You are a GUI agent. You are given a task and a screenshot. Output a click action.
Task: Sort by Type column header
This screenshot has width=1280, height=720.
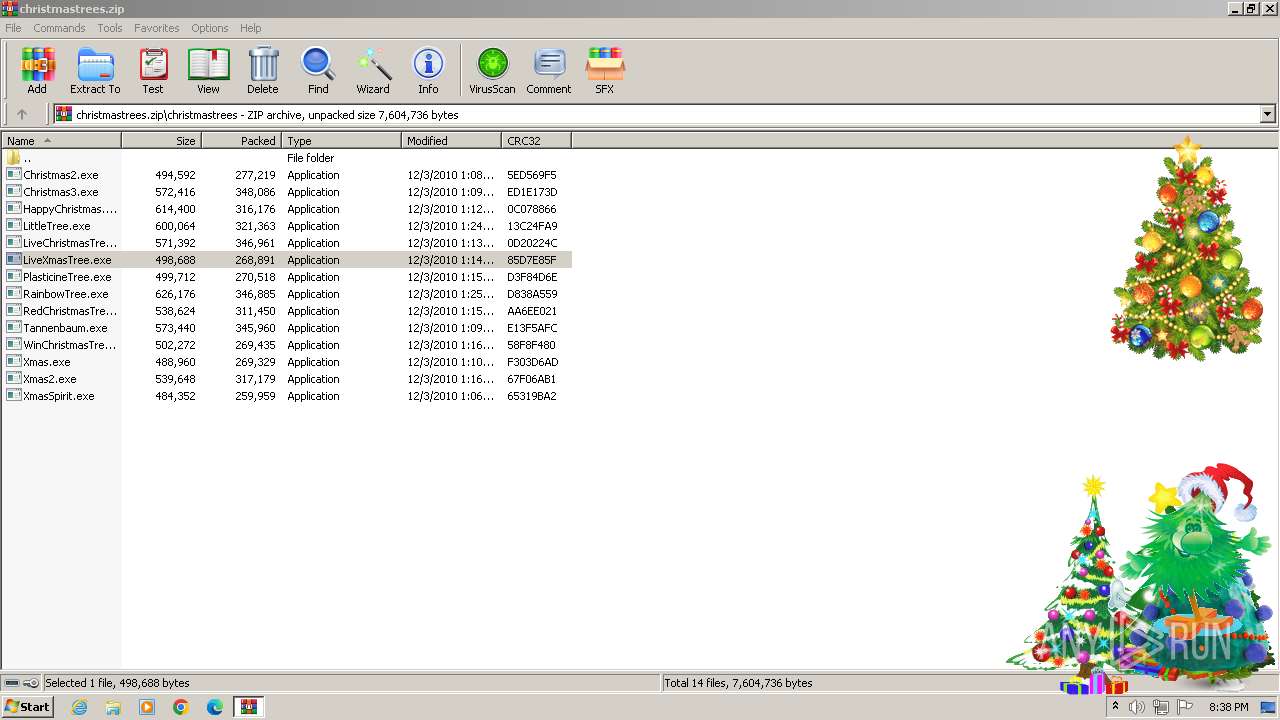coord(341,141)
